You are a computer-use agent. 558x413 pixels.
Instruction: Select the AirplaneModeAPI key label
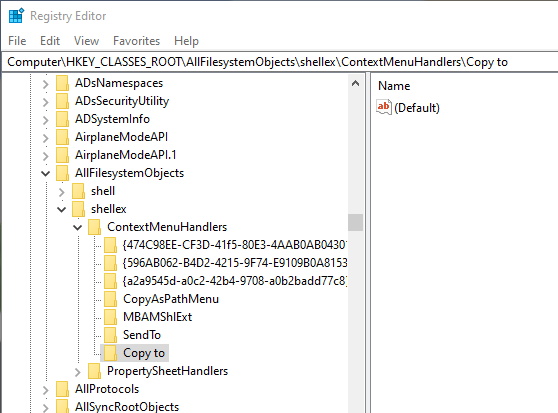121,137
